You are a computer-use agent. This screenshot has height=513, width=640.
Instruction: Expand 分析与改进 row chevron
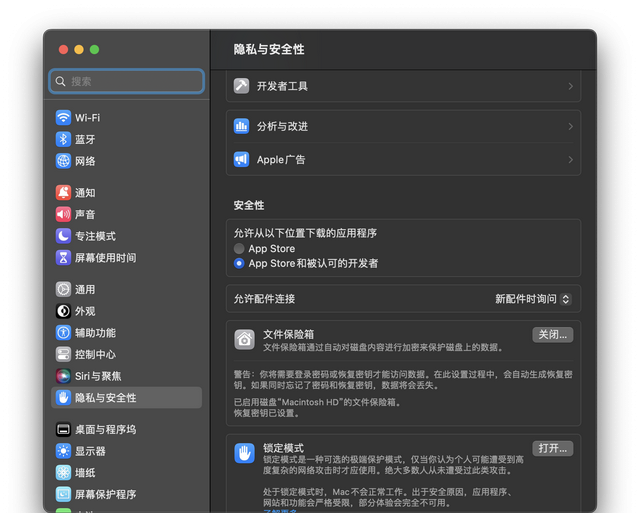point(571,127)
